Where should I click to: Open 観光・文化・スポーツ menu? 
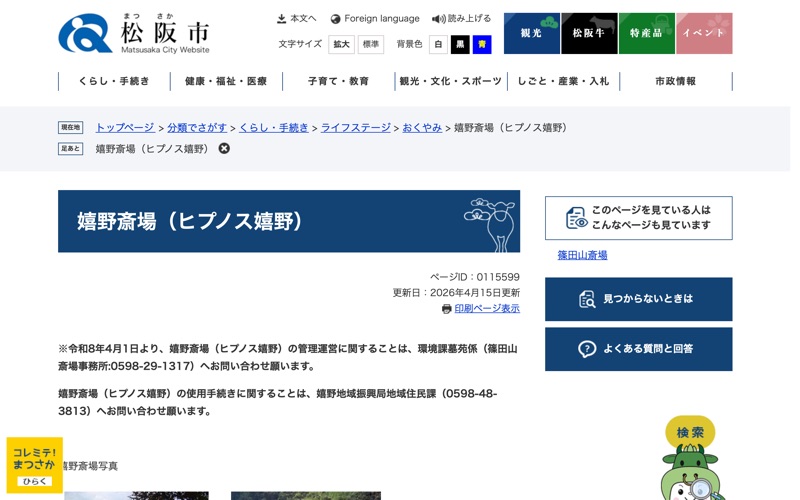click(x=451, y=81)
